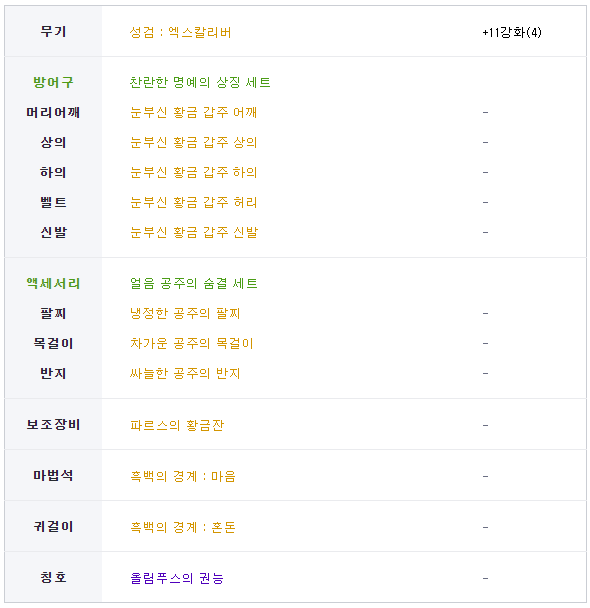
Task: Select the 보조장비 row label
Action: (x=53, y=425)
